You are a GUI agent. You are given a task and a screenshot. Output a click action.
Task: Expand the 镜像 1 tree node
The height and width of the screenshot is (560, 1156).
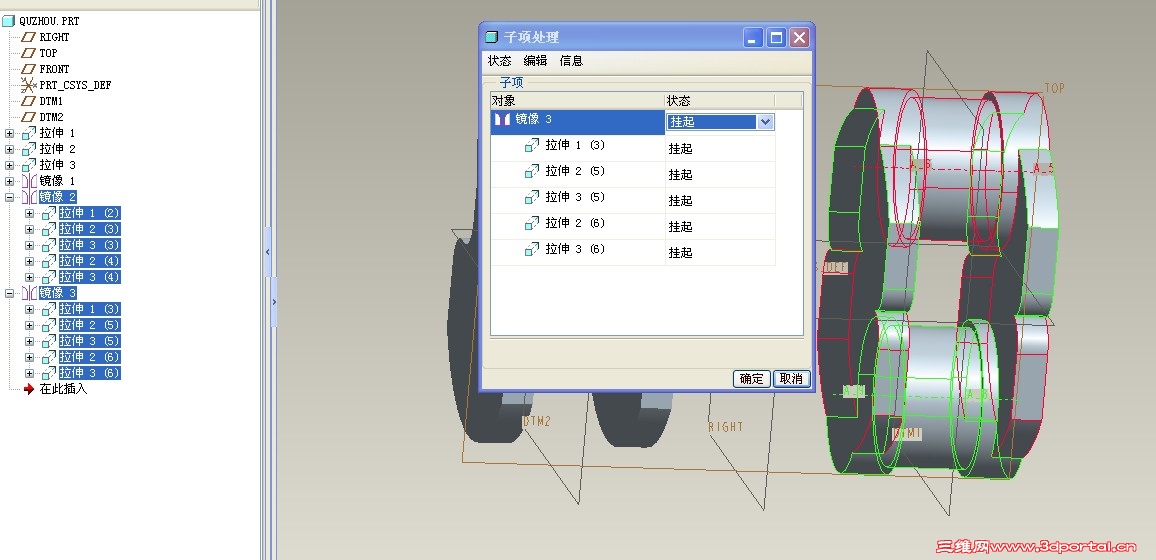coord(10,181)
